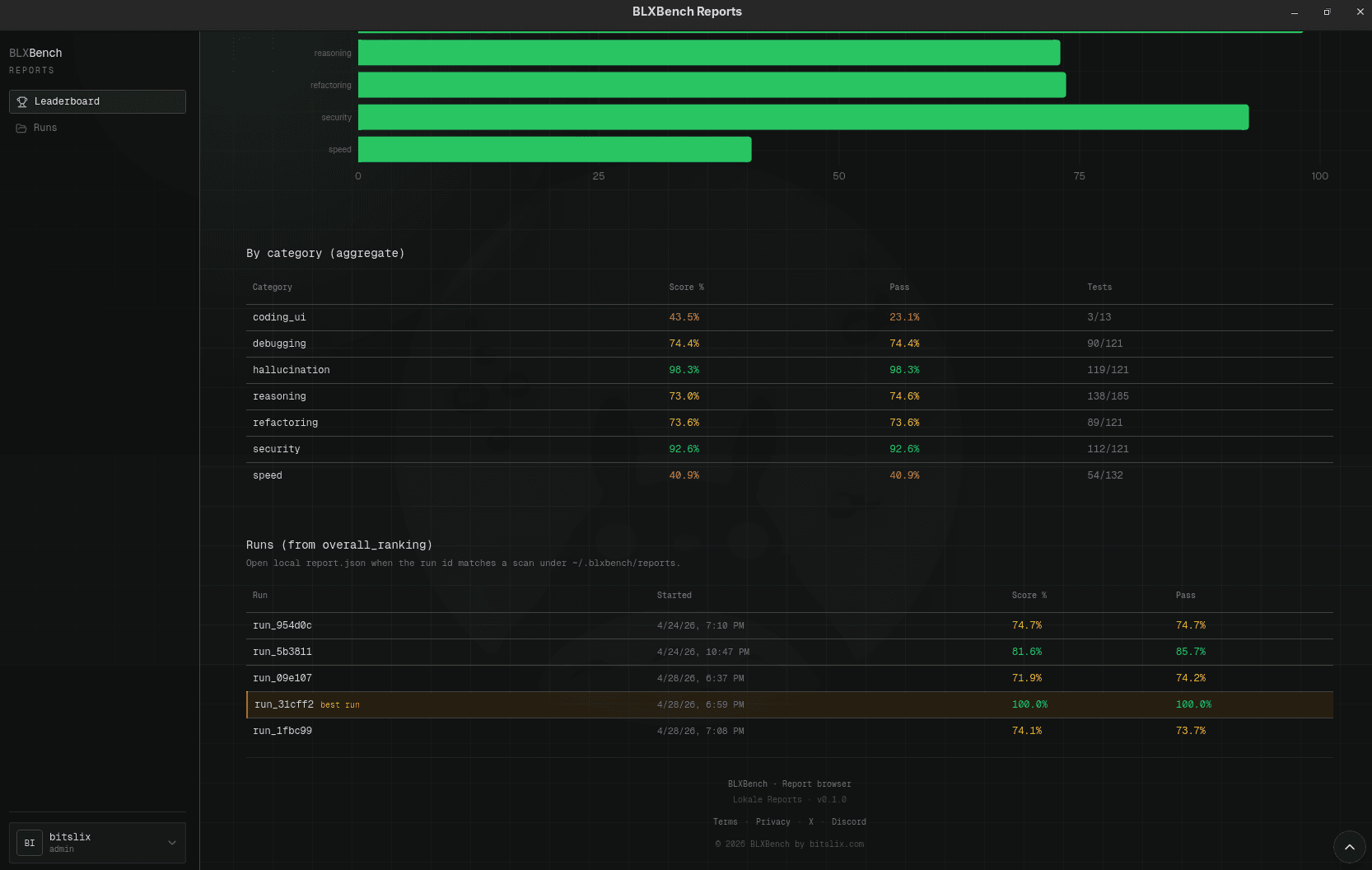Click the trophy icon beside Leaderboard
The width and height of the screenshot is (1372, 870).
tap(22, 101)
